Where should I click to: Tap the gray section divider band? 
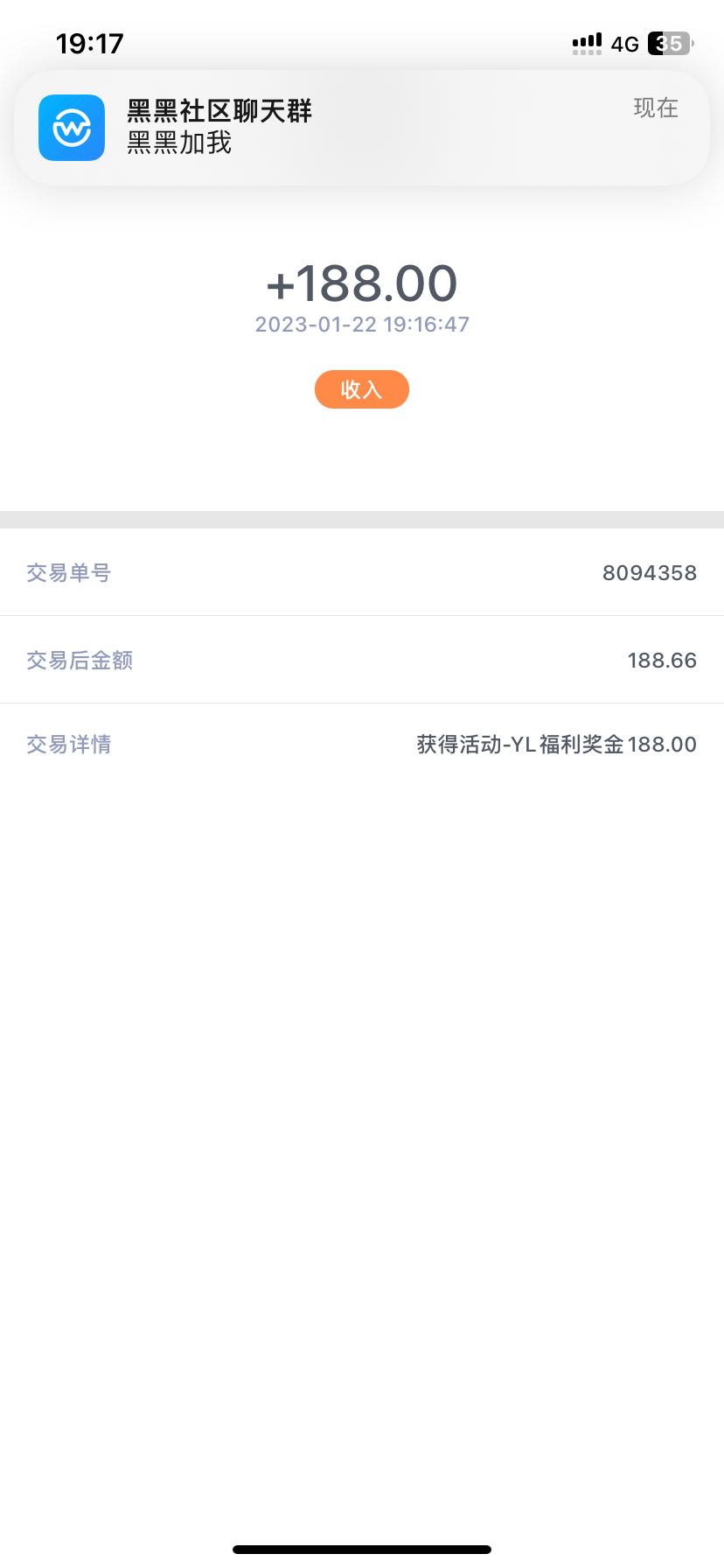click(x=362, y=519)
